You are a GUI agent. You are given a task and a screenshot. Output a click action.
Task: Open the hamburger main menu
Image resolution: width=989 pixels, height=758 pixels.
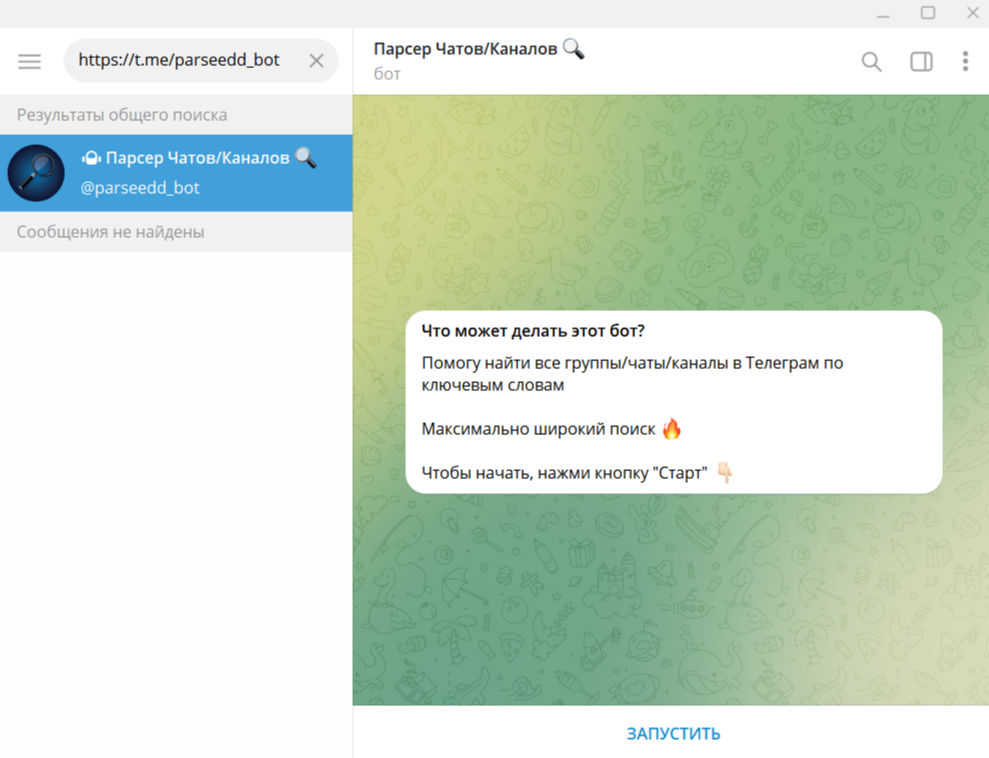29,61
